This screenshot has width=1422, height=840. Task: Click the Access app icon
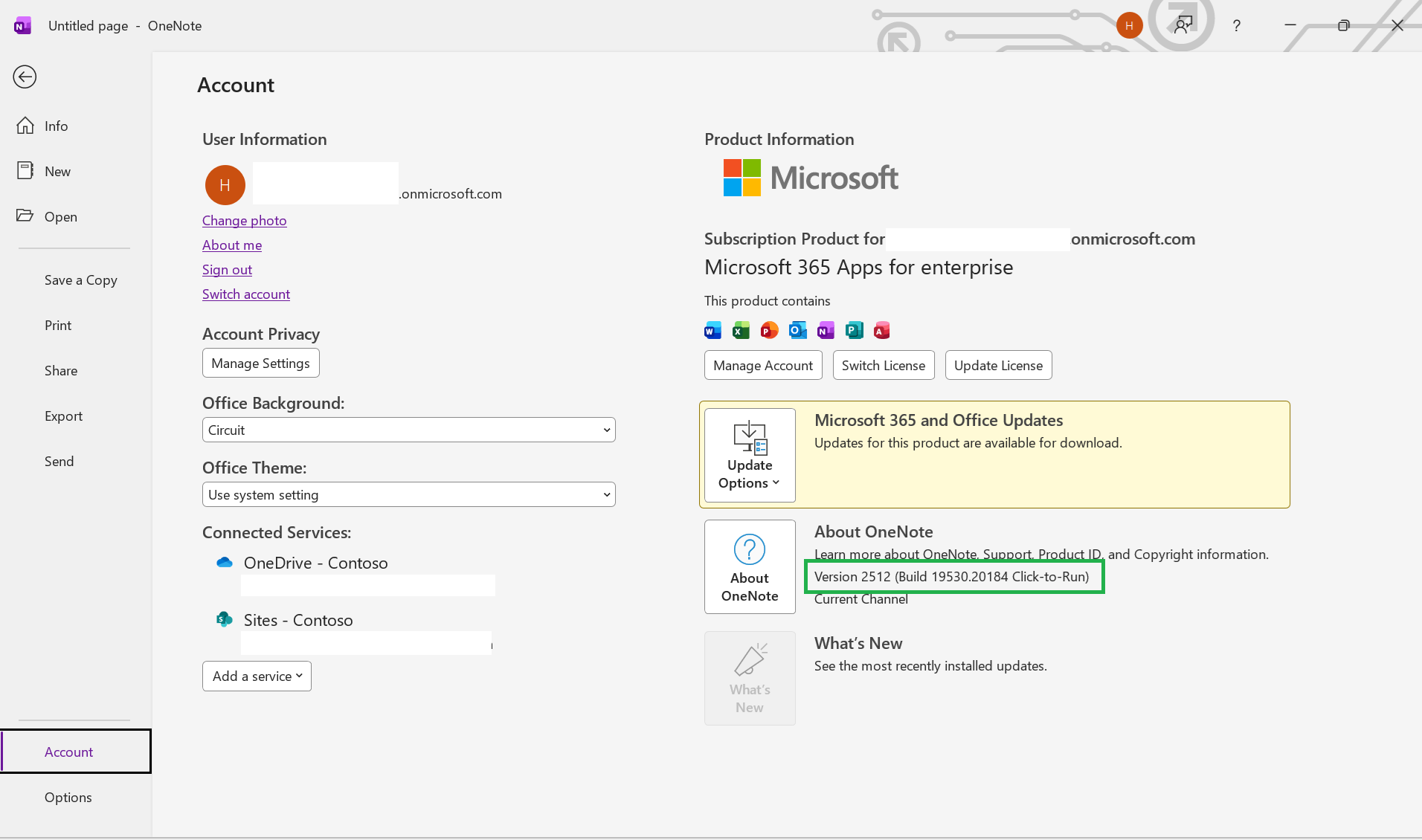pyautogui.click(x=882, y=330)
